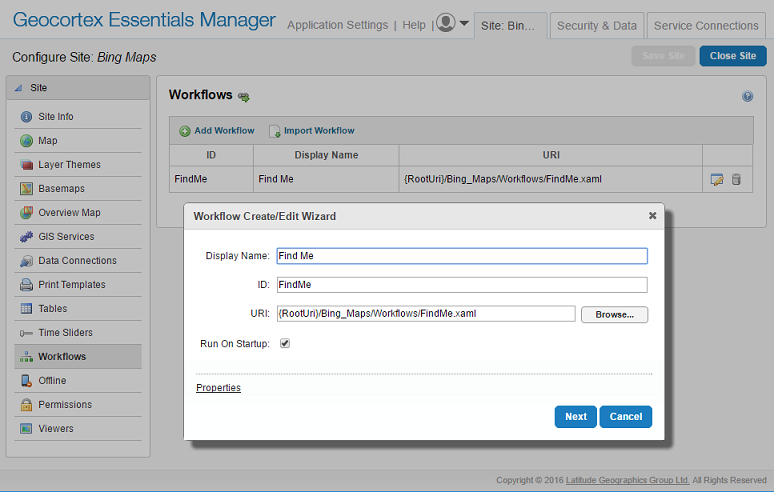Click Add Workflow text link
The width and height of the screenshot is (774, 492).
(225, 131)
